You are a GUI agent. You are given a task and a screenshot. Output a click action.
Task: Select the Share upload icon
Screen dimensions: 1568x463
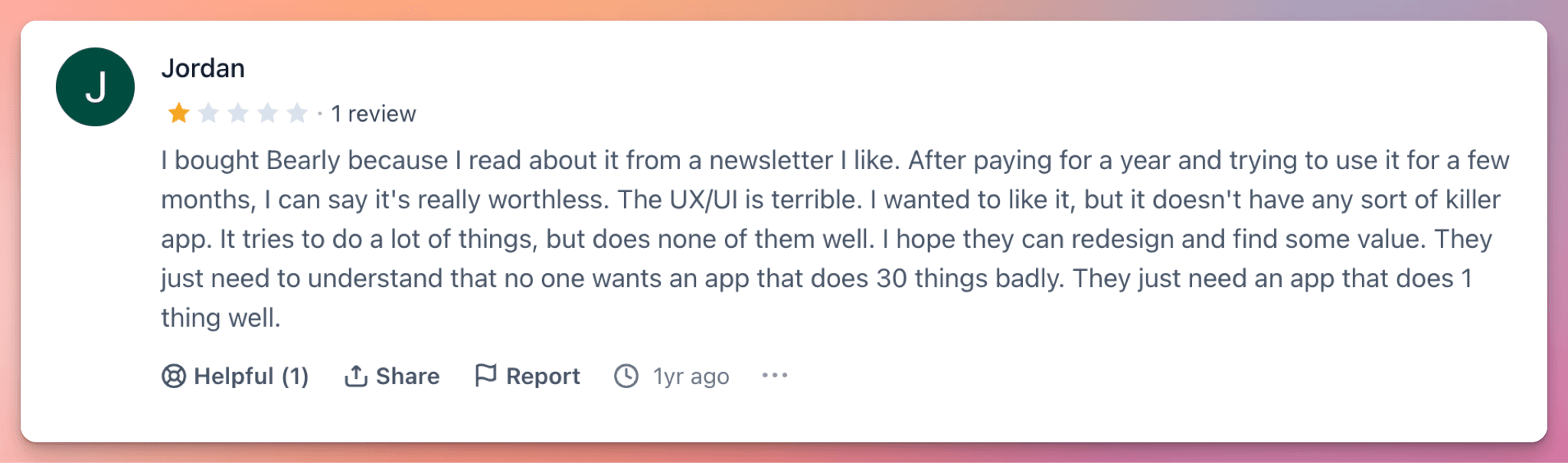357,375
